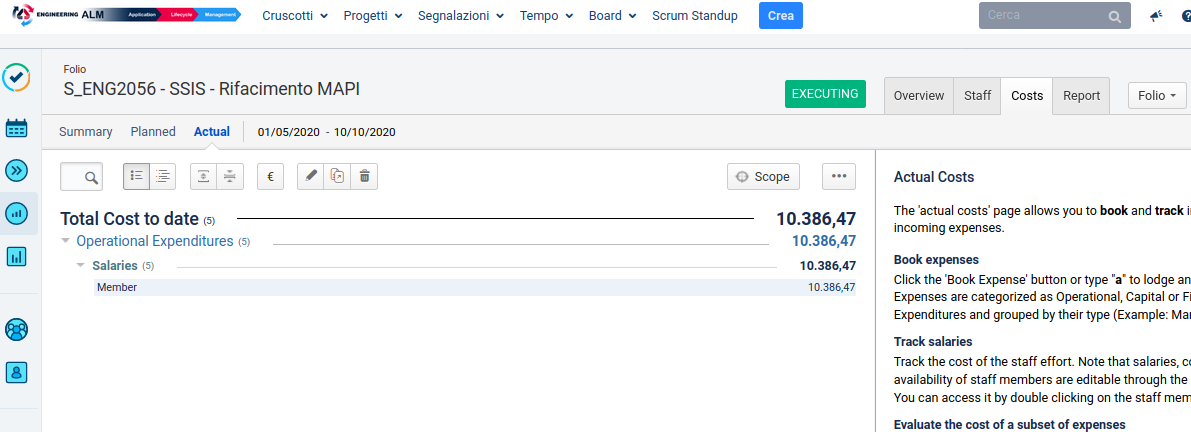Click the euro currency toolbar icon
The height and width of the screenshot is (432, 1191).
click(270, 176)
